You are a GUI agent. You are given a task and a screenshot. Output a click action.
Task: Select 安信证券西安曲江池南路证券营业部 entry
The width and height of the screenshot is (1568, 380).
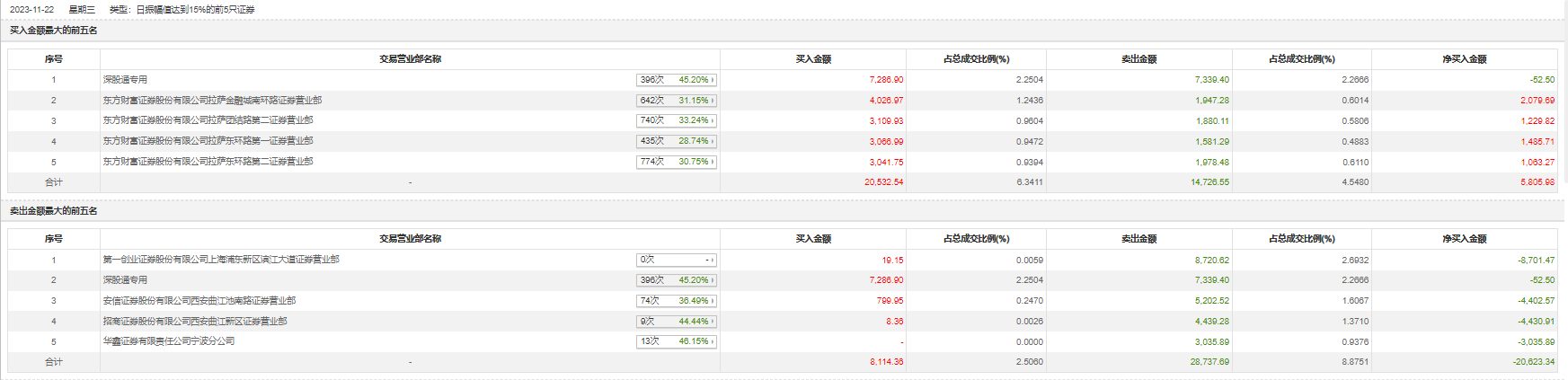point(199,301)
